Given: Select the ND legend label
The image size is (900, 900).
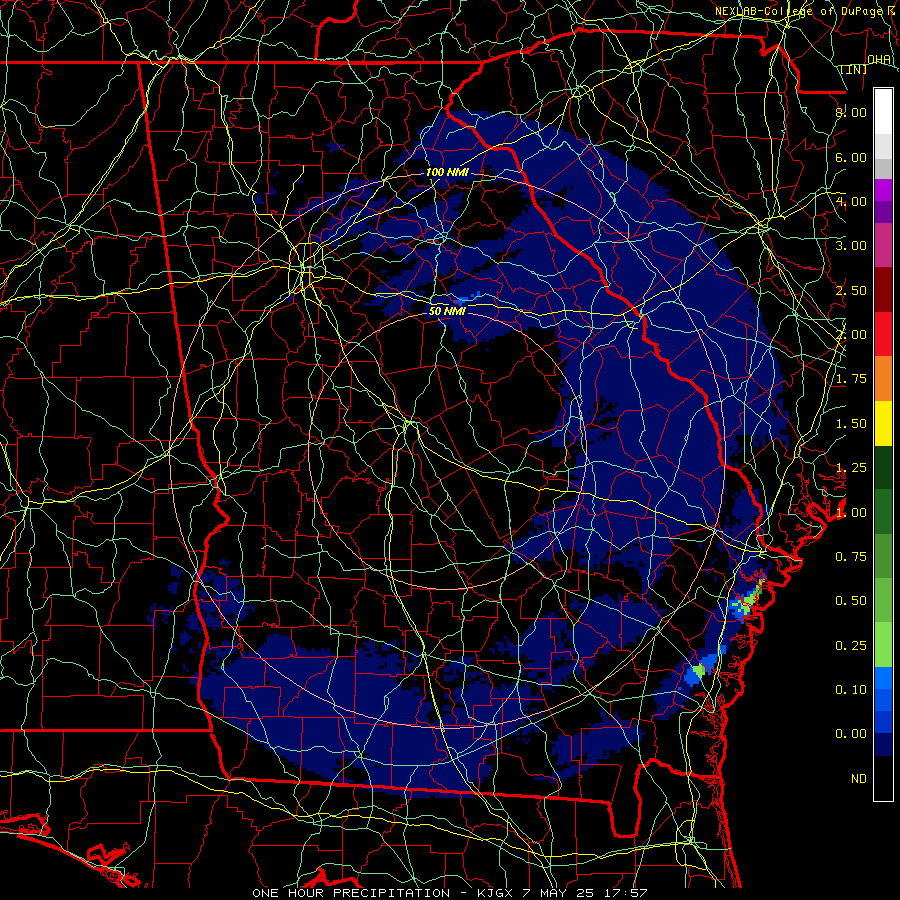Looking at the screenshot, I should point(859,779).
